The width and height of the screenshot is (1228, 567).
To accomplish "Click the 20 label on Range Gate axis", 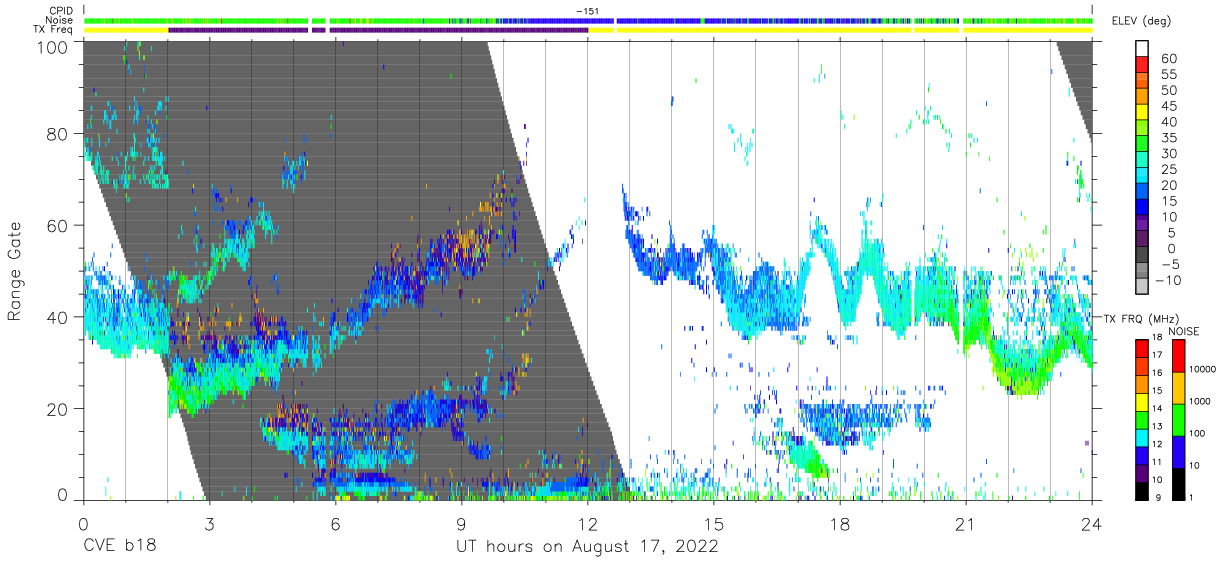I will click(58, 409).
